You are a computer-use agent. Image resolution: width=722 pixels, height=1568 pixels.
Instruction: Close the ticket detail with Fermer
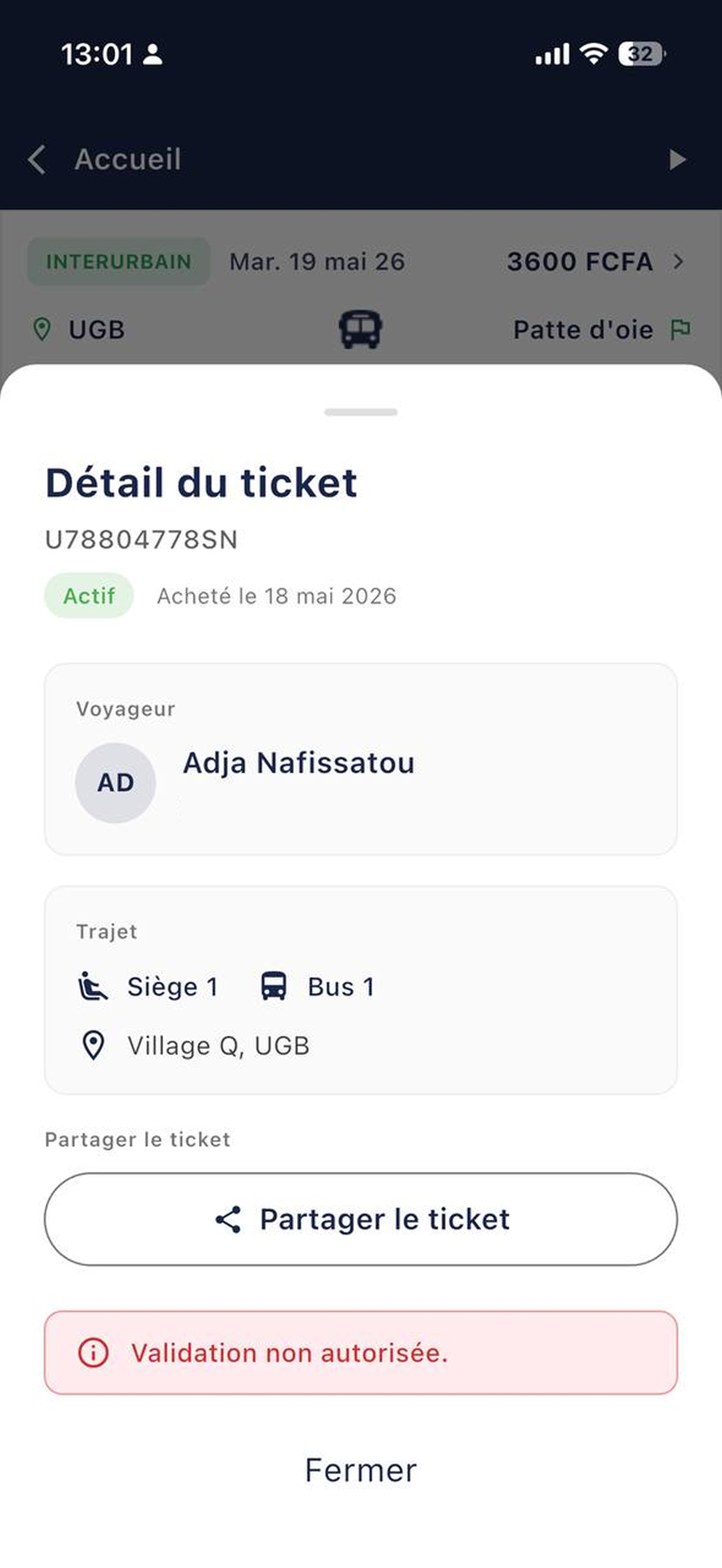click(361, 1470)
